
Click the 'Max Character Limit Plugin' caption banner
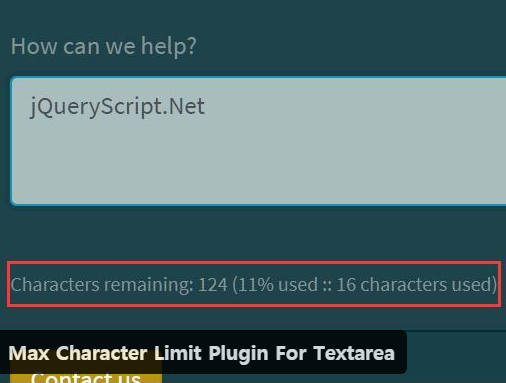tap(202, 353)
